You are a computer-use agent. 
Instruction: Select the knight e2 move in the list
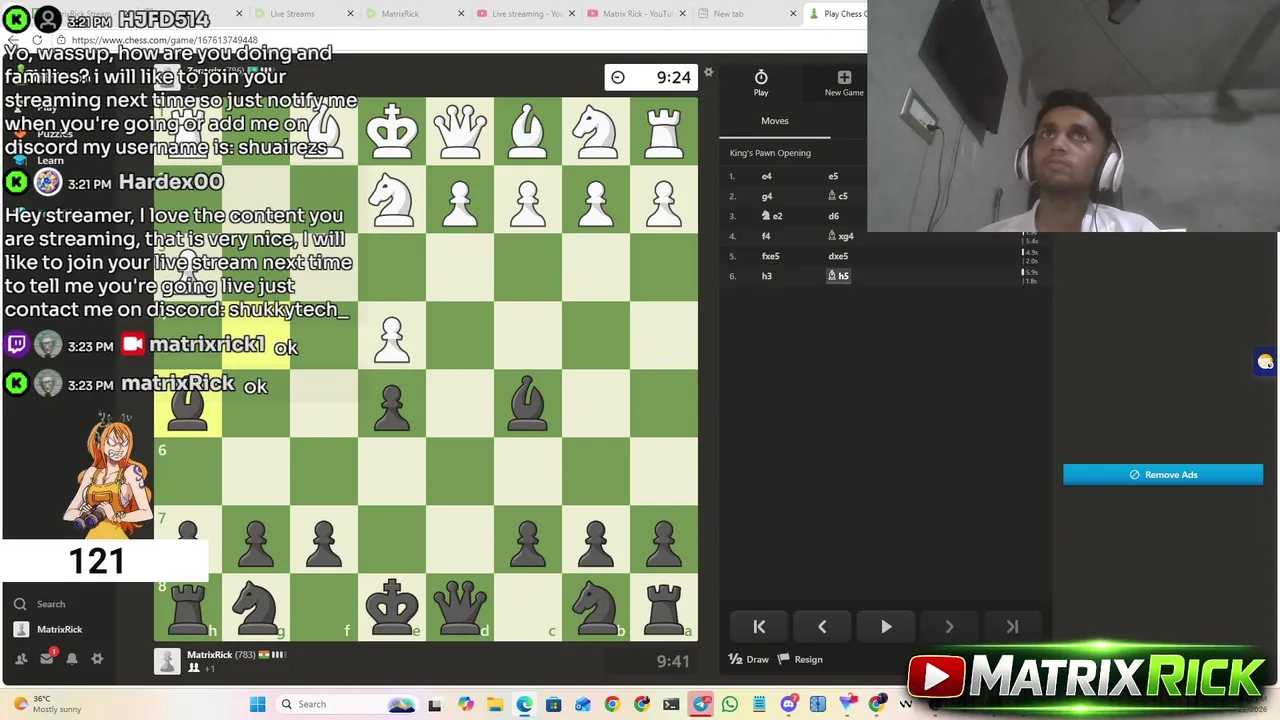tap(772, 216)
